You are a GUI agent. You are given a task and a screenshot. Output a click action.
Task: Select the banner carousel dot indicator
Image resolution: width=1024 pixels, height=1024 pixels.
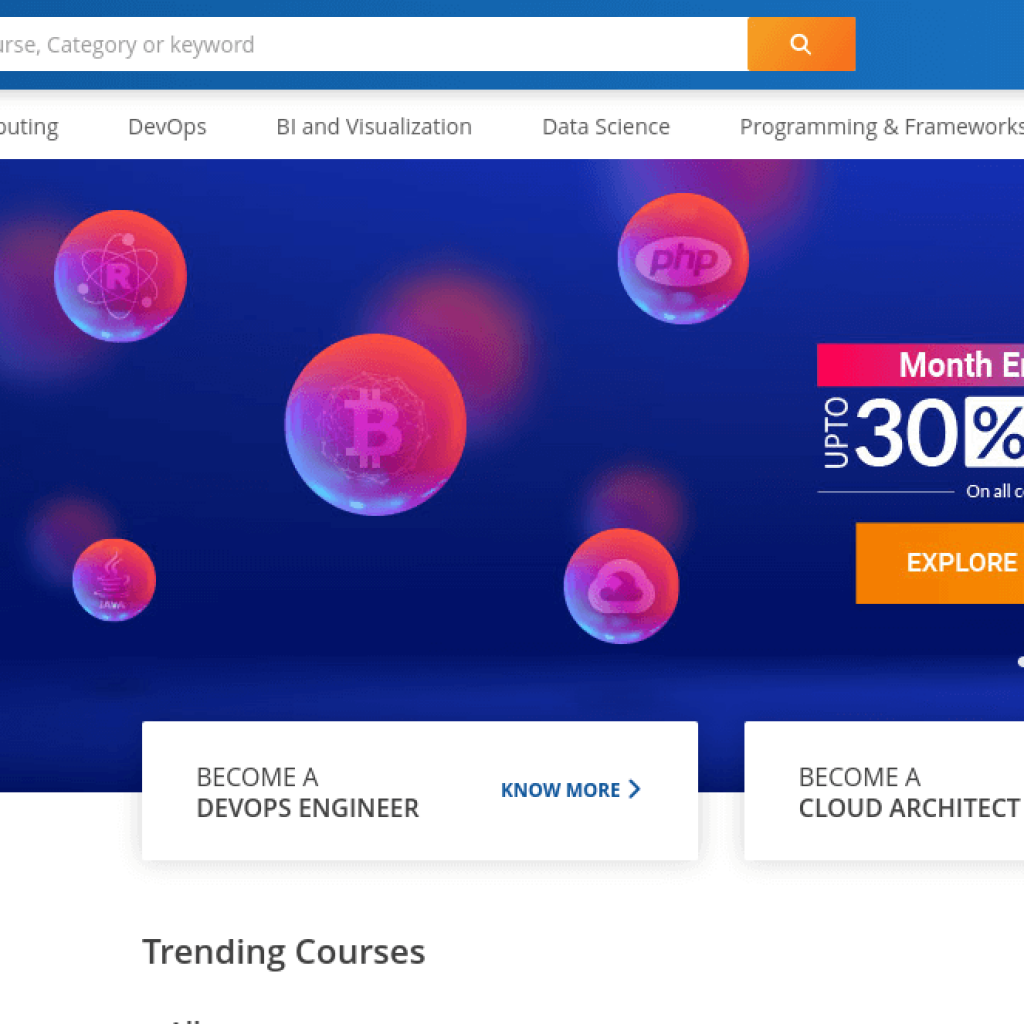[1019, 661]
